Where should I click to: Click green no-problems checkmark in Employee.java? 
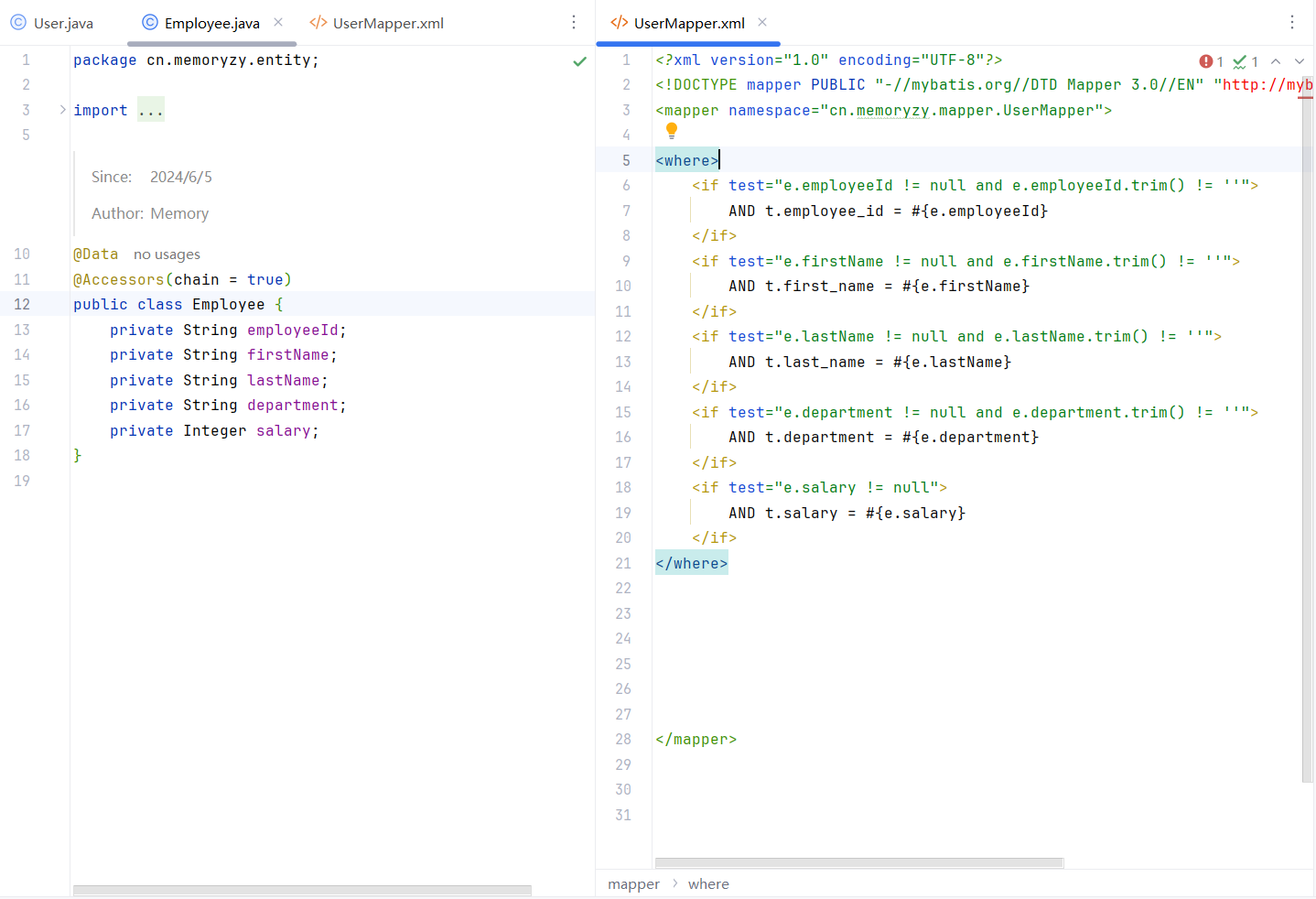coord(579,61)
